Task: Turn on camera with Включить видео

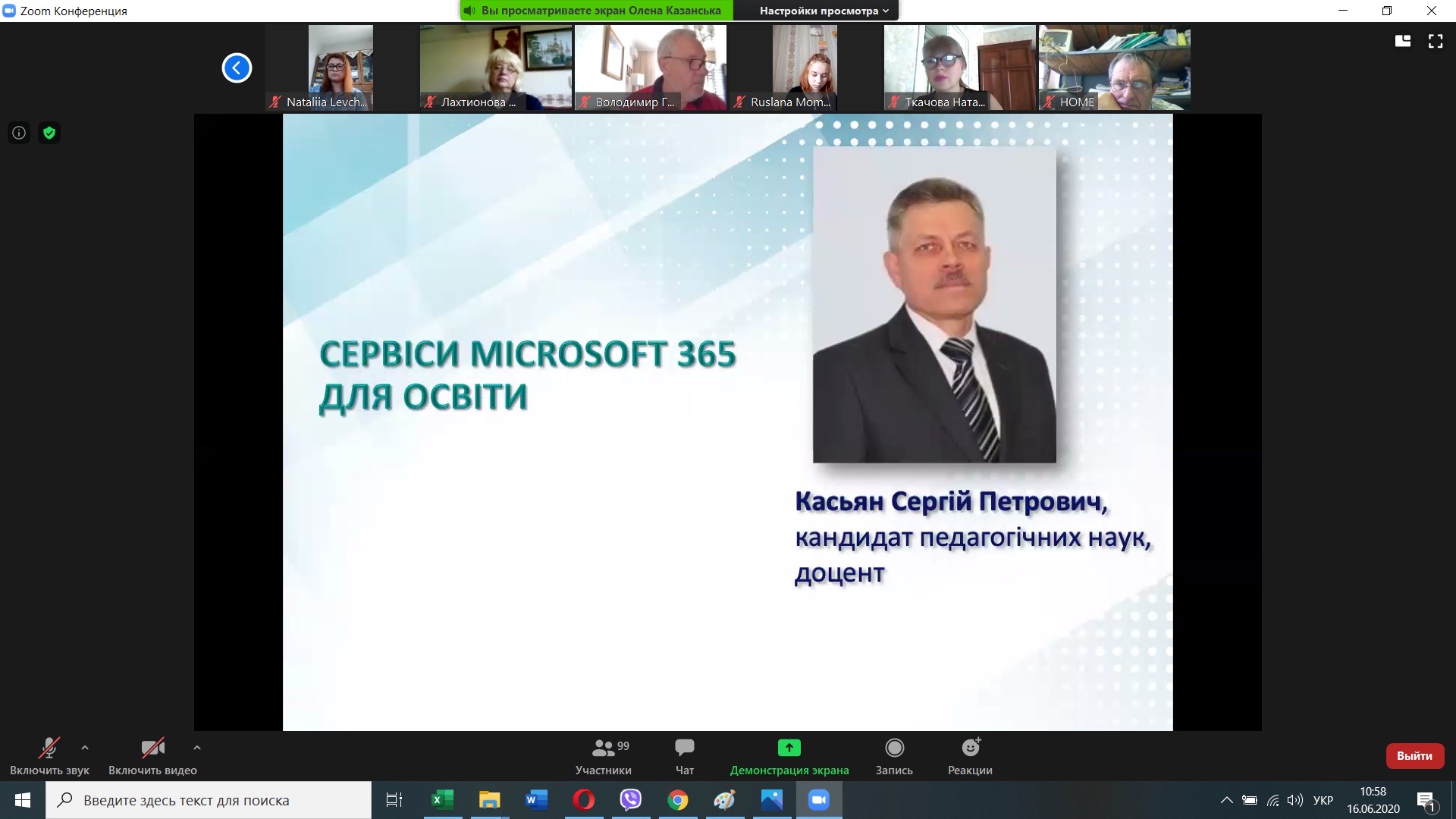Action: coord(152,749)
